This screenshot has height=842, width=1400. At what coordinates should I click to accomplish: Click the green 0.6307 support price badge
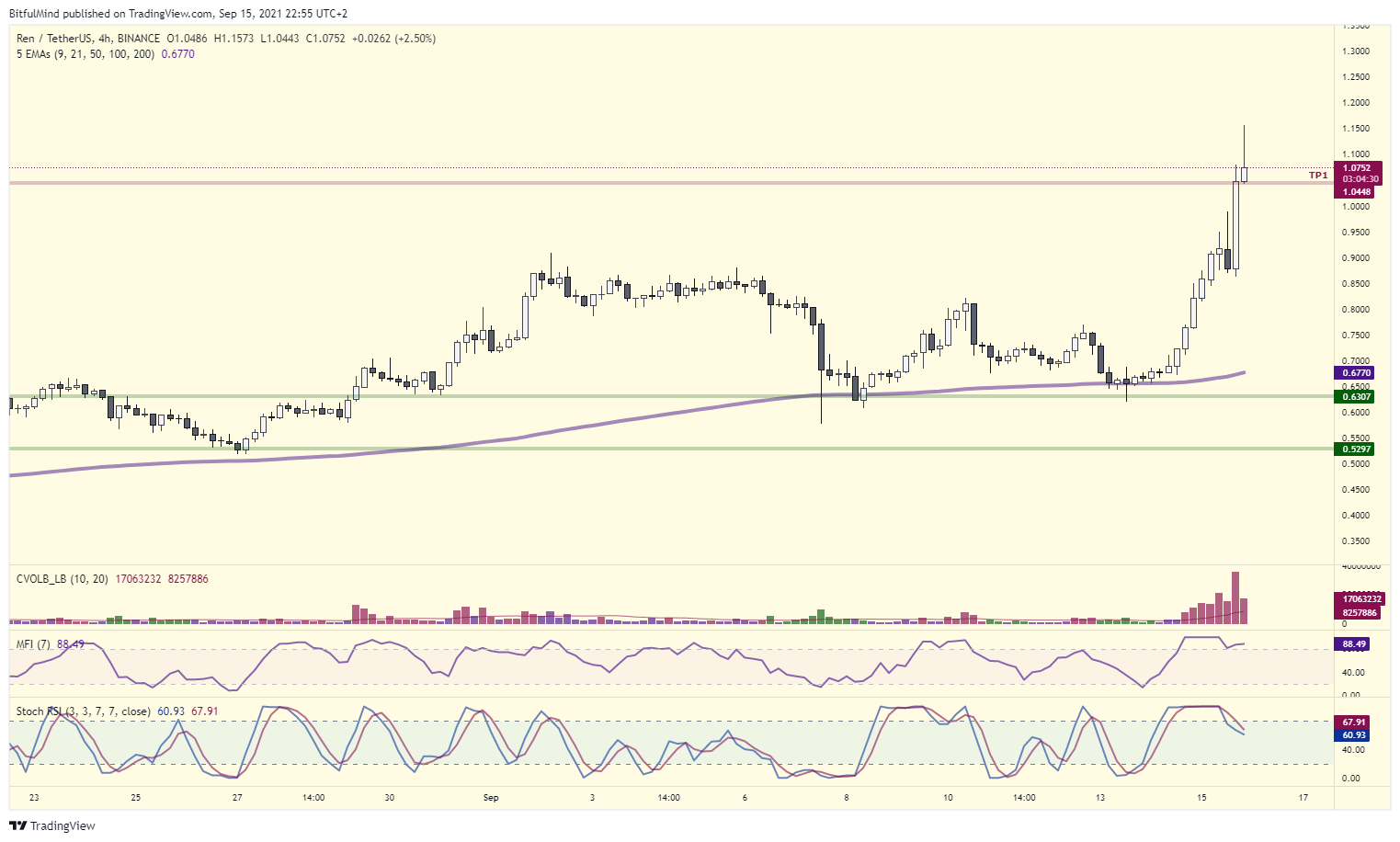point(1357,397)
